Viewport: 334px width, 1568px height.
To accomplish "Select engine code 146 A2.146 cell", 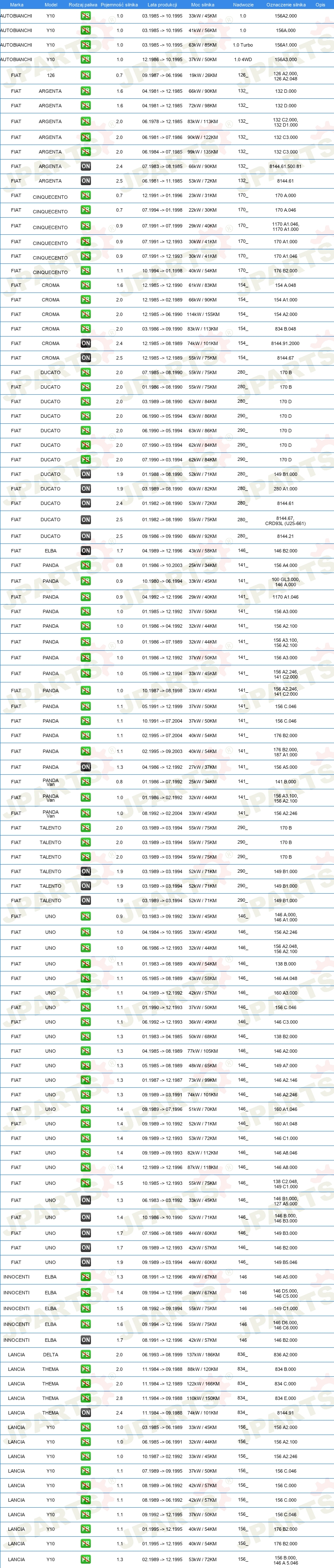I will [285, 1081].
